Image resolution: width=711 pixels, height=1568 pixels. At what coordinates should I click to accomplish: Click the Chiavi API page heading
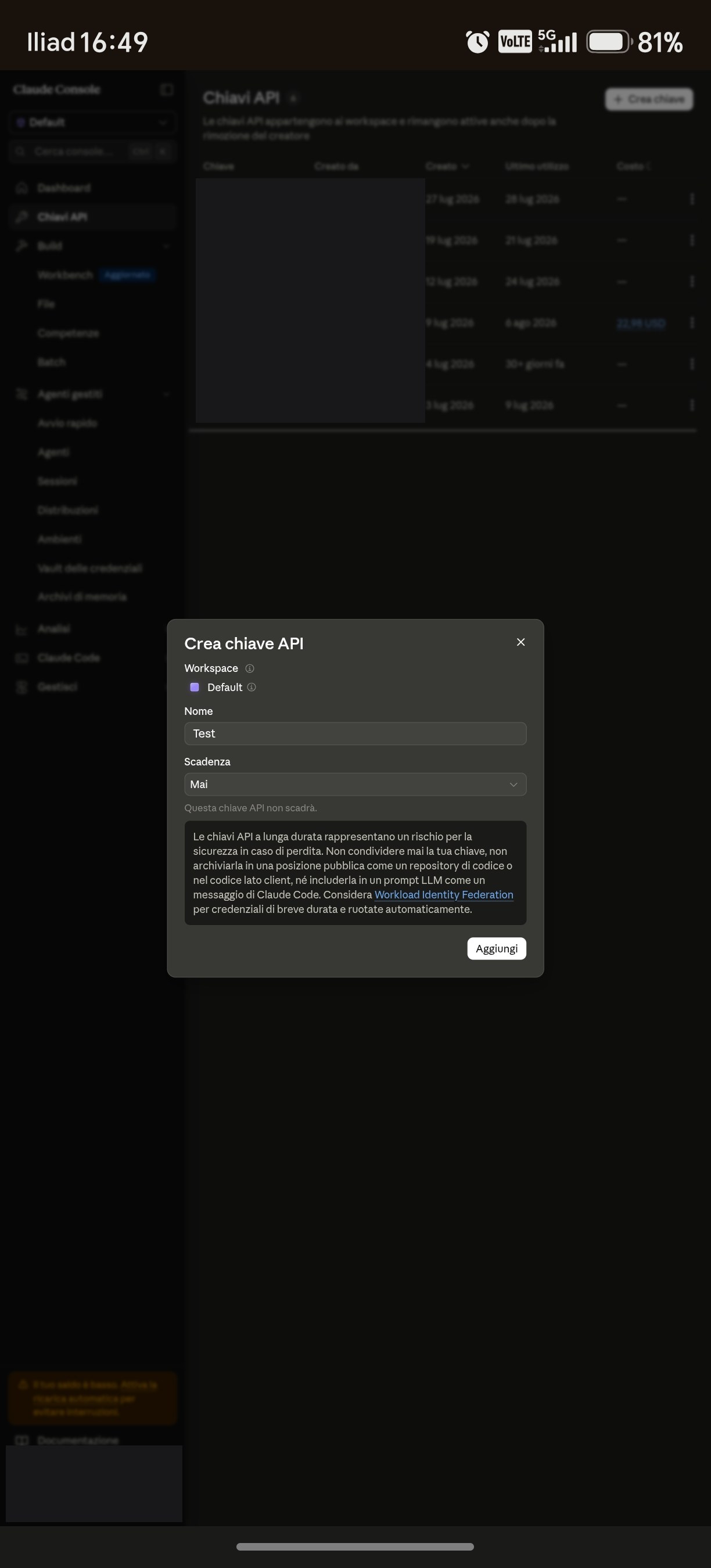click(x=241, y=98)
